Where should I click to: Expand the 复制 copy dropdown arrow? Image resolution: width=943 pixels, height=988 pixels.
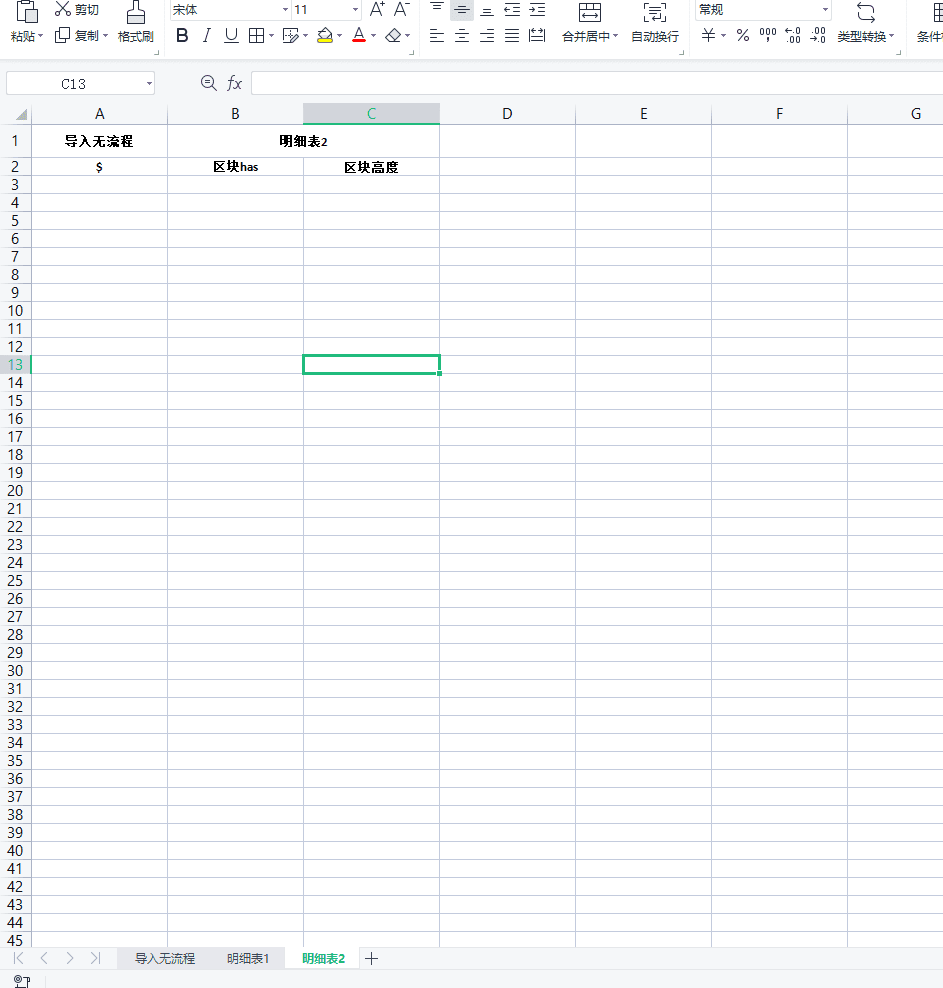tap(105, 36)
